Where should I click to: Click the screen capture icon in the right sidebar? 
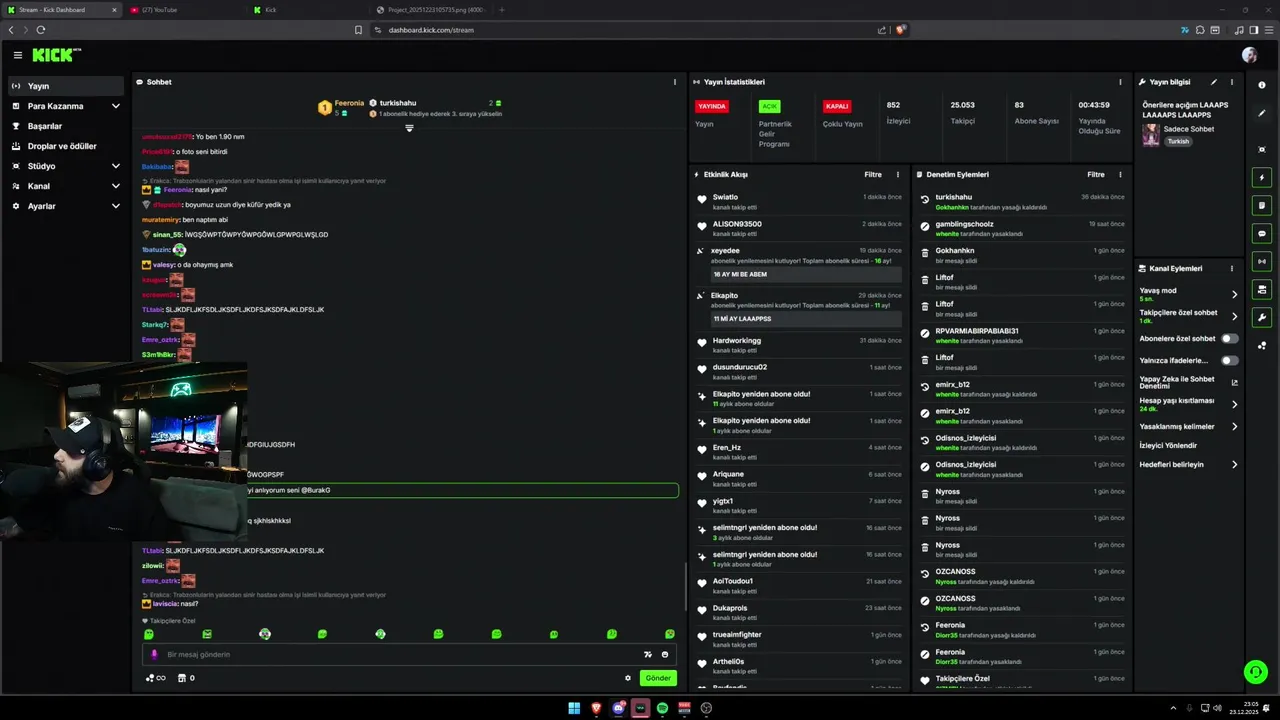click(x=1262, y=149)
